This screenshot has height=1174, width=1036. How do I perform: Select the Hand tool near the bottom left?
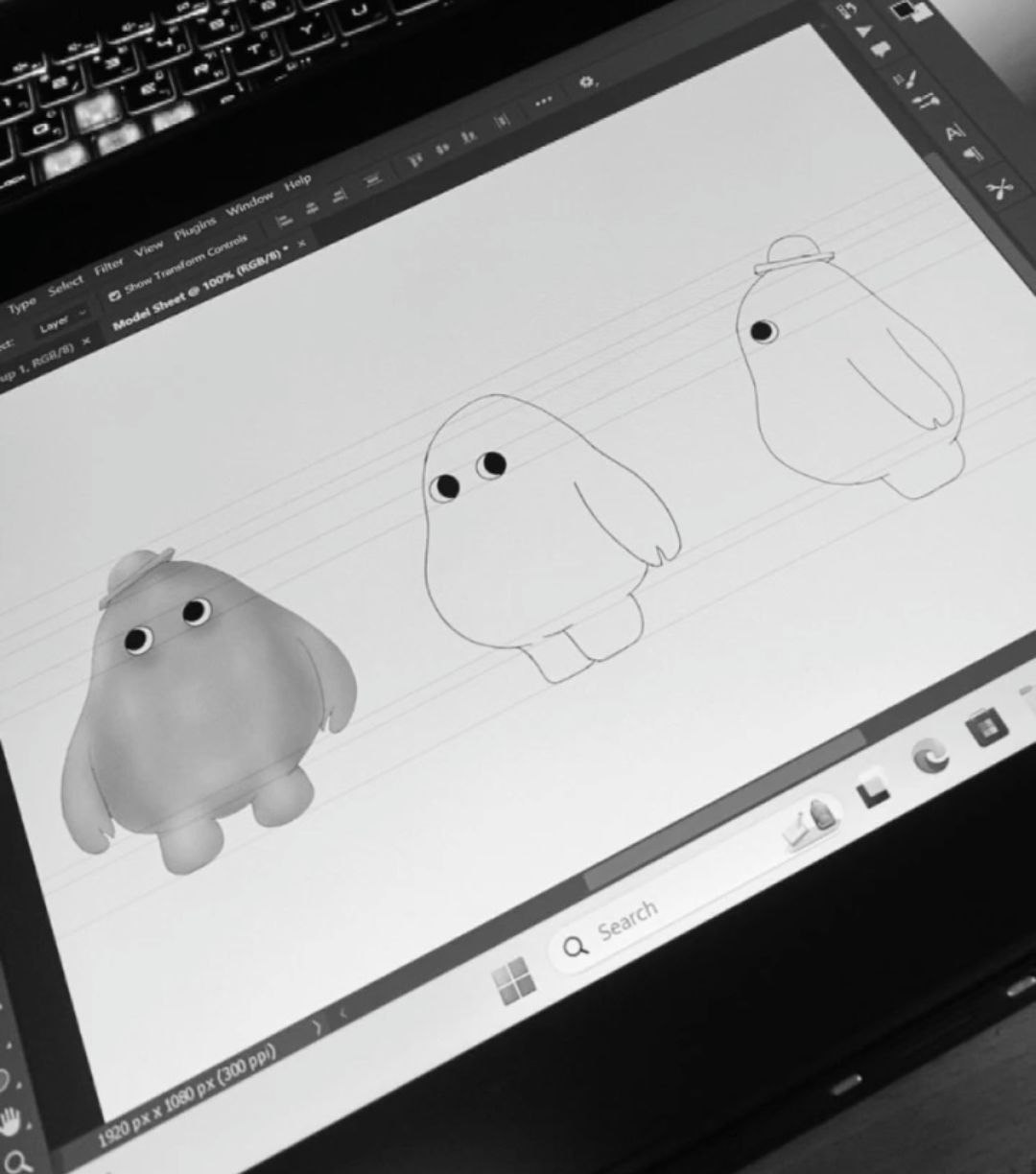(x=10, y=1120)
